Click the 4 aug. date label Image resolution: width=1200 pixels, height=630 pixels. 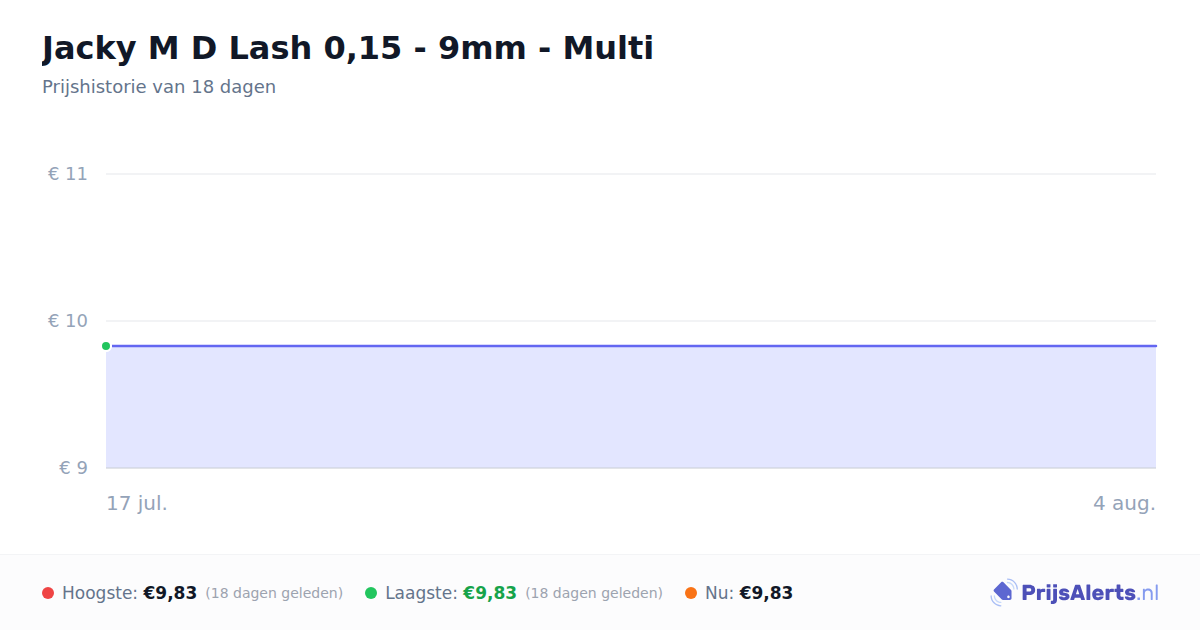pyautogui.click(x=1124, y=503)
